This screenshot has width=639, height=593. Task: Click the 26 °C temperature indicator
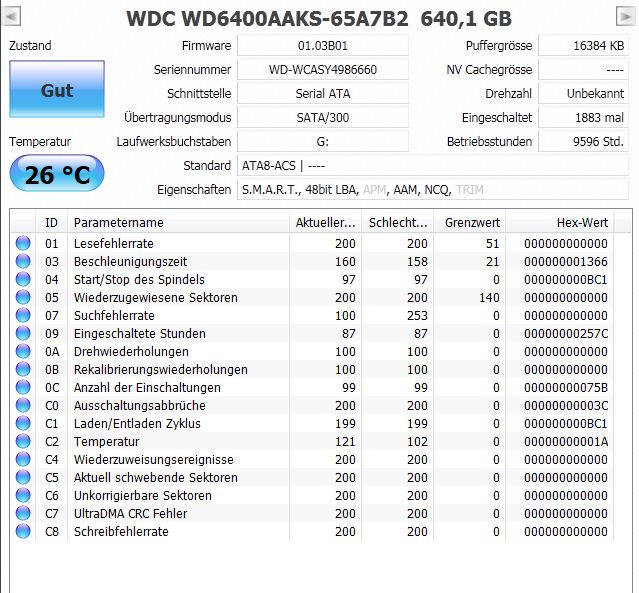(x=57, y=174)
